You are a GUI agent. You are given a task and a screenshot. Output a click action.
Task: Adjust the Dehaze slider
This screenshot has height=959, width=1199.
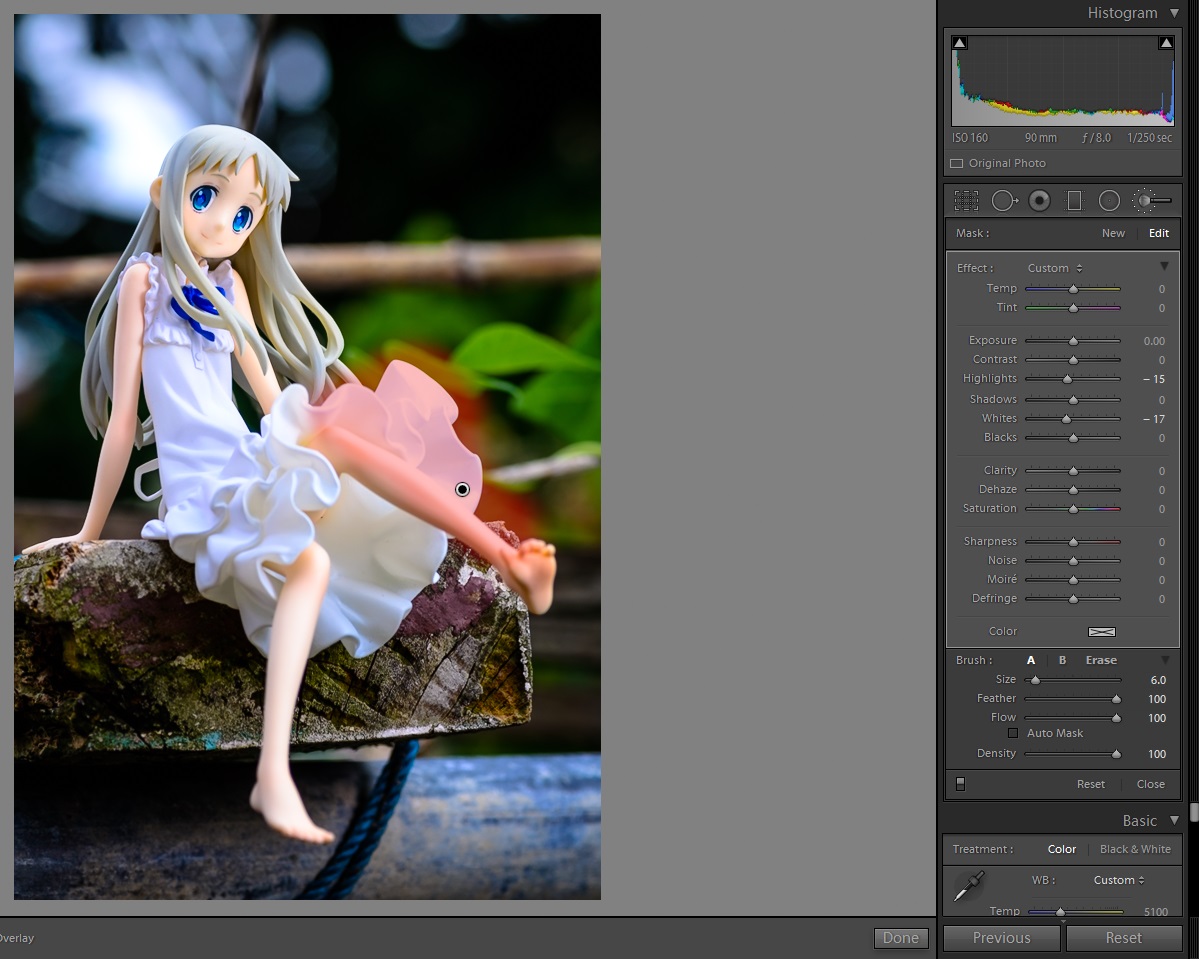(x=1073, y=490)
